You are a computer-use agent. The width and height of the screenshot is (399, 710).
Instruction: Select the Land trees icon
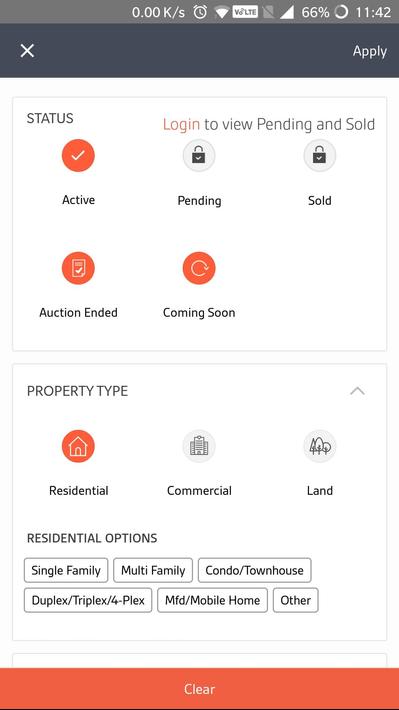coord(320,446)
